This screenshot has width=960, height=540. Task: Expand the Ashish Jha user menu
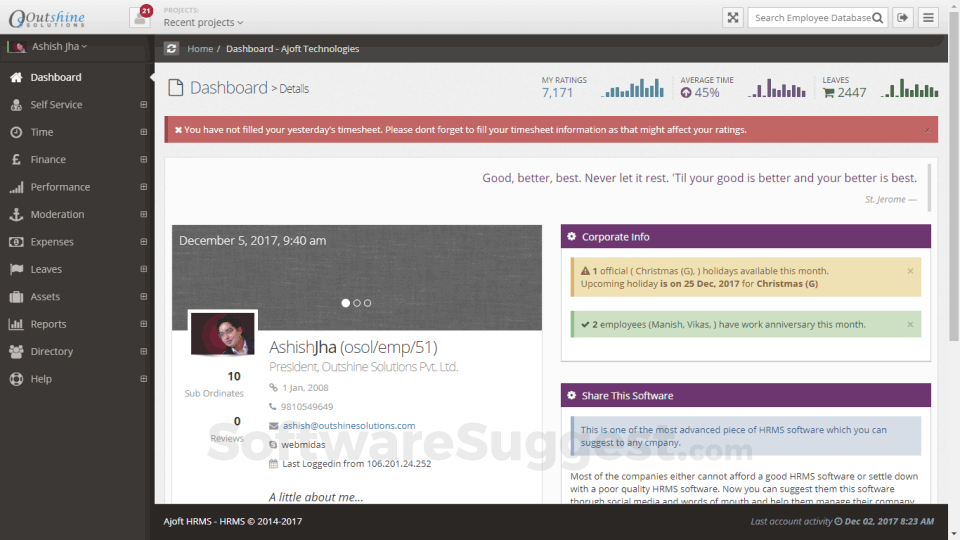pos(59,46)
